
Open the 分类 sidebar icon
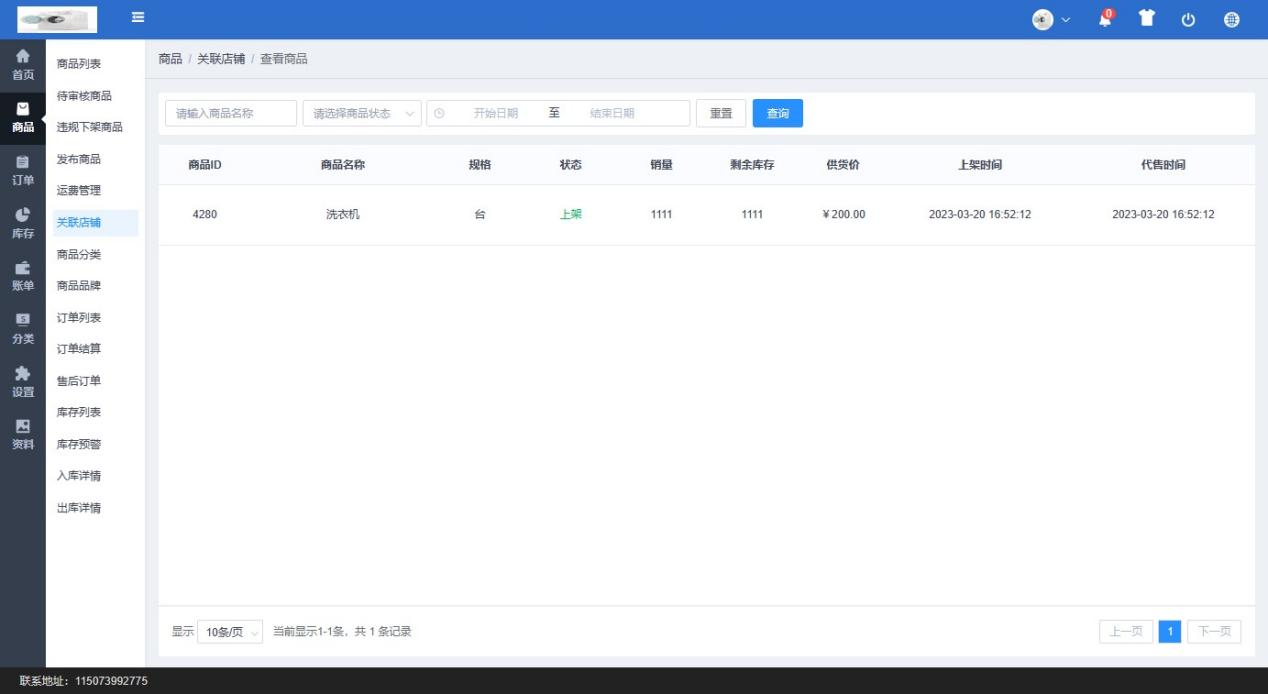pyautogui.click(x=22, y=329)
